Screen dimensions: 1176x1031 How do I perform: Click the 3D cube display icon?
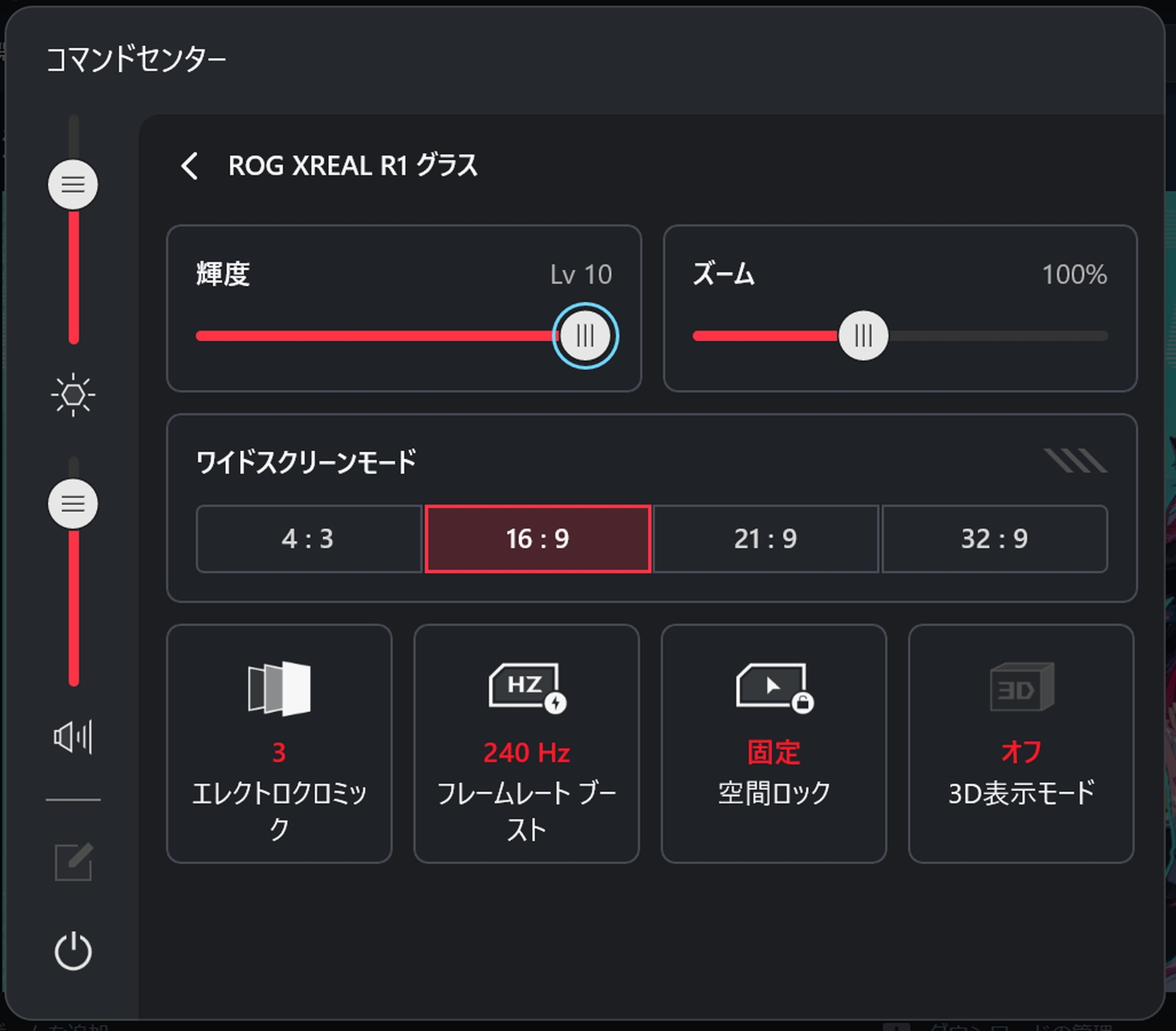coord(1022,687)
